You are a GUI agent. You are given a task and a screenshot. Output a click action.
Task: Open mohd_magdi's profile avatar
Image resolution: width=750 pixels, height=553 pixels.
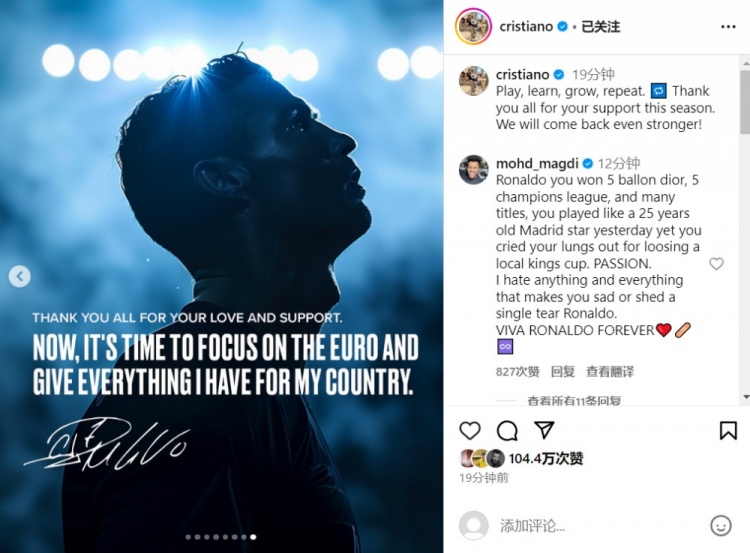[x=474, y=169]
